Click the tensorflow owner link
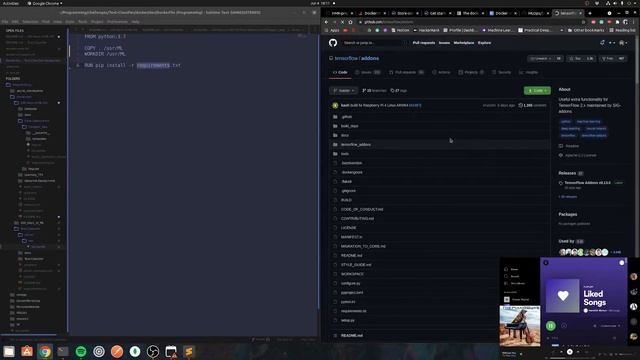Screen dimensions: 640x360 (346, 58)
